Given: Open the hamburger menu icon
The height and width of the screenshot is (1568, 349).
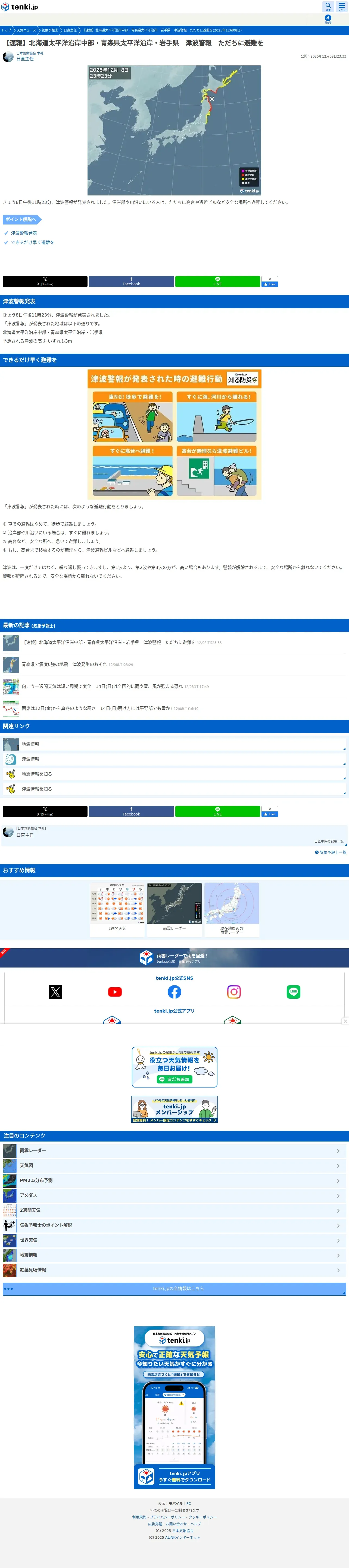Looking at the screenshot, I should pyautogui.click(x=342, y=7).
